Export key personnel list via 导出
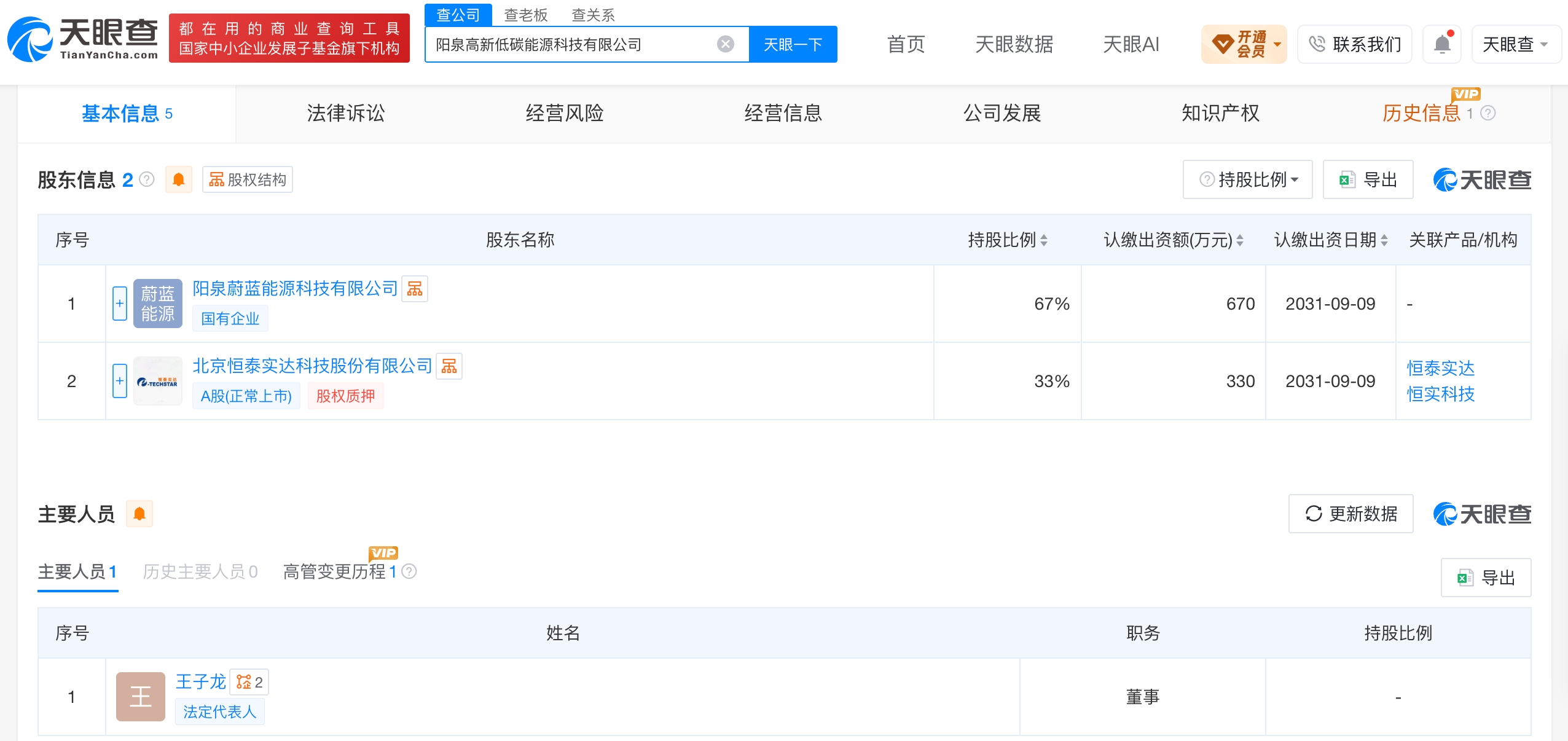Screen dimensions: 1568x741 pos(1486,578)
